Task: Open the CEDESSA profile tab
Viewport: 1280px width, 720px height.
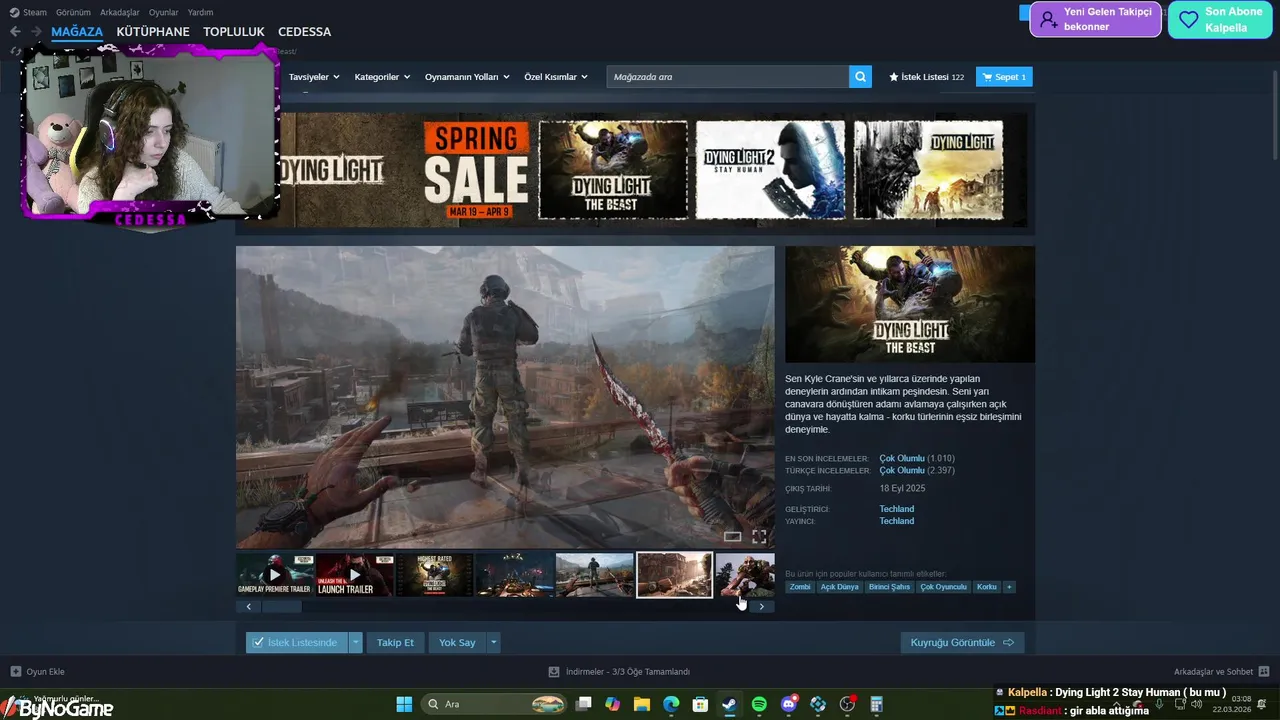Action: tap(304, 32)
